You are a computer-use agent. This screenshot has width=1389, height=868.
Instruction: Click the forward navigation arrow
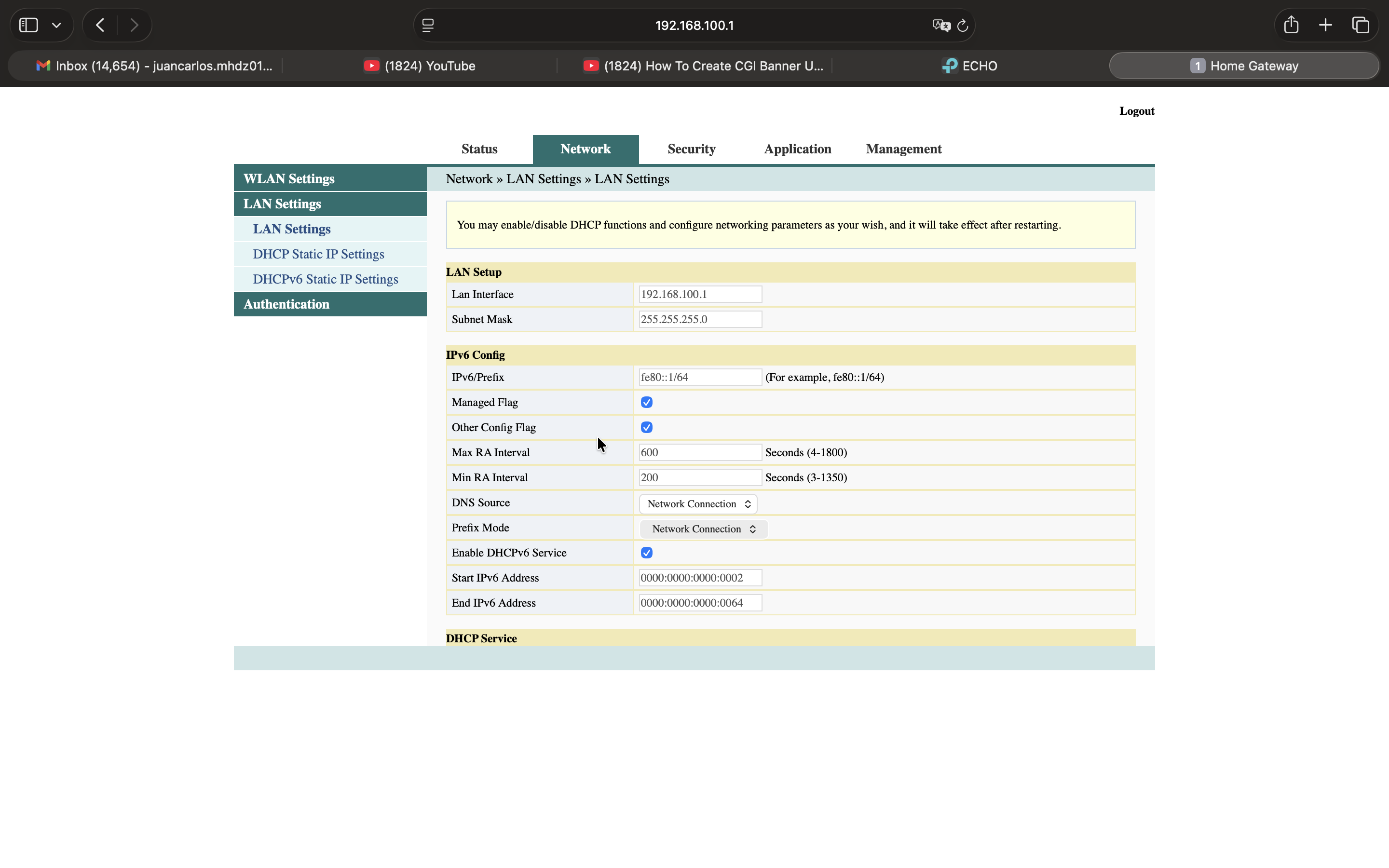tap(134, 25)
